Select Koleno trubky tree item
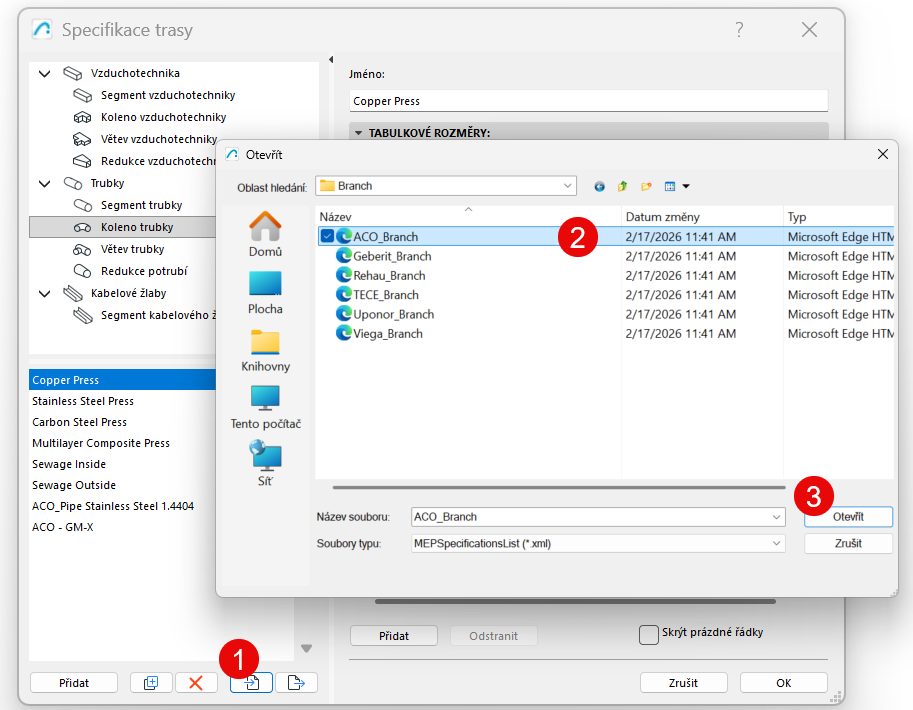Viewport: 913px width, 710px height. click(137, 227)
